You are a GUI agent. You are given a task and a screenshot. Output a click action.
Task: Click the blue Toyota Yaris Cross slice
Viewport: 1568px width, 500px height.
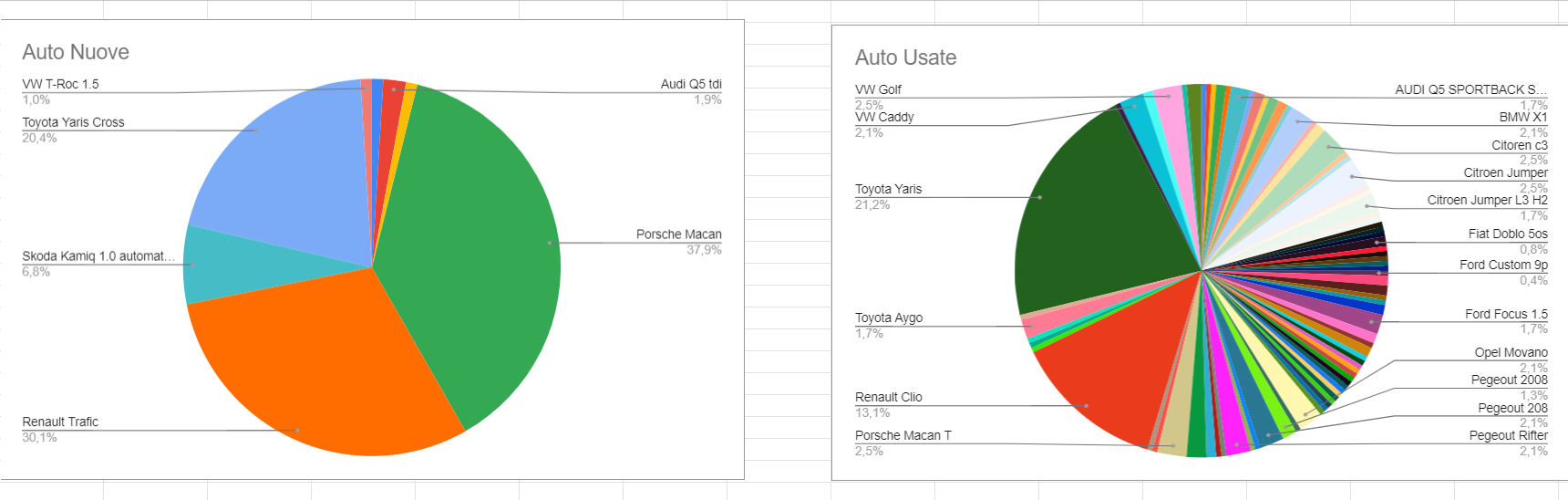pos(283,164)
